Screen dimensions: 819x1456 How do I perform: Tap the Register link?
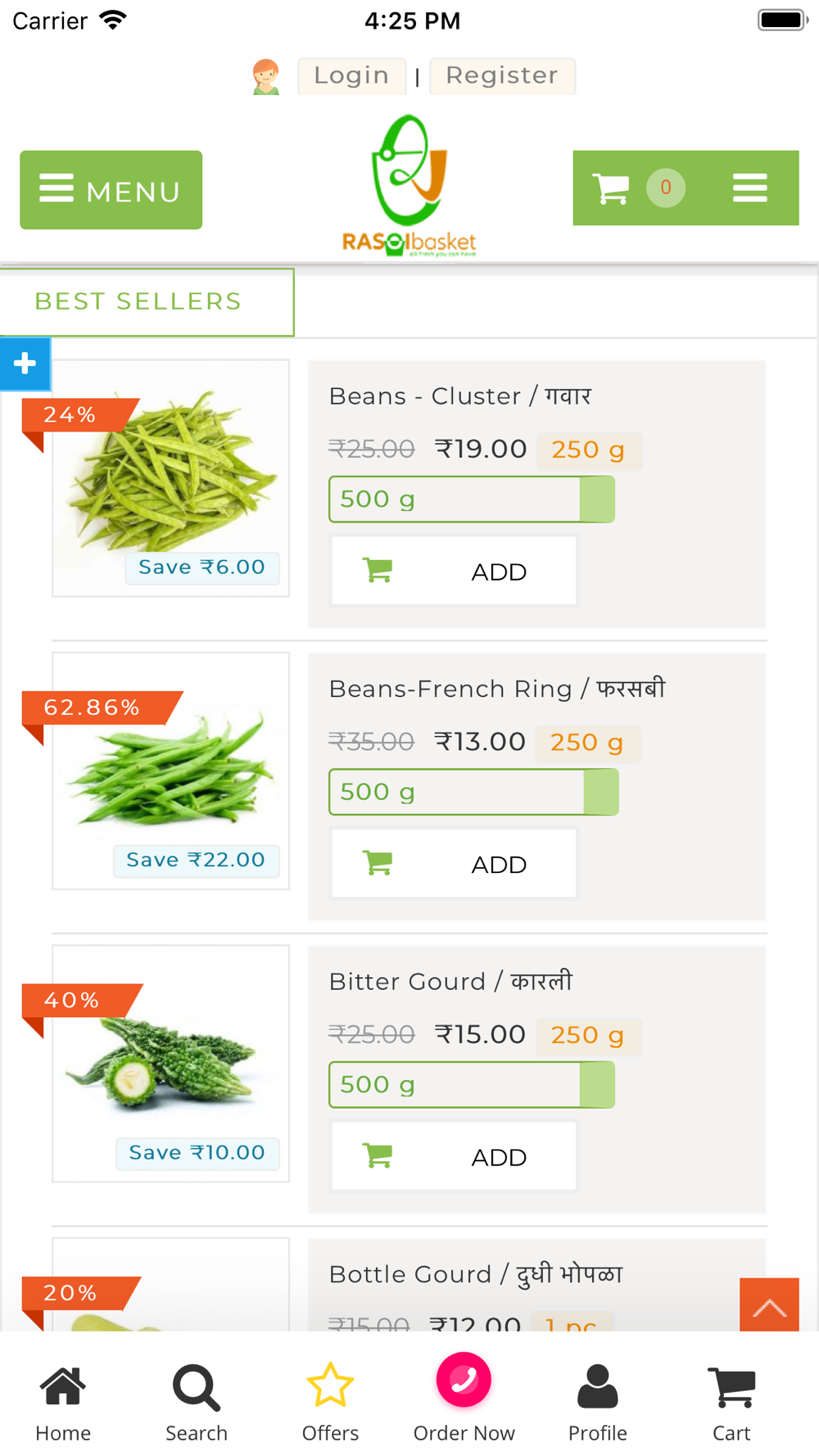click(x=502, y=76)
